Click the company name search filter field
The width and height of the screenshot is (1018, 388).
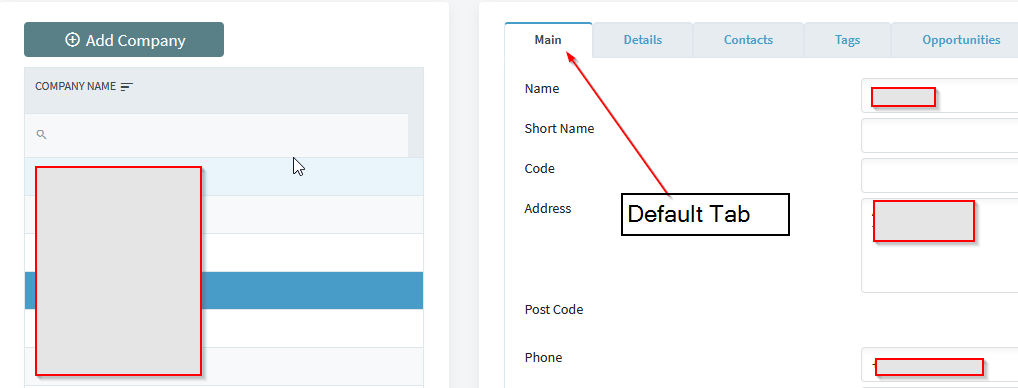coord(217,135)
